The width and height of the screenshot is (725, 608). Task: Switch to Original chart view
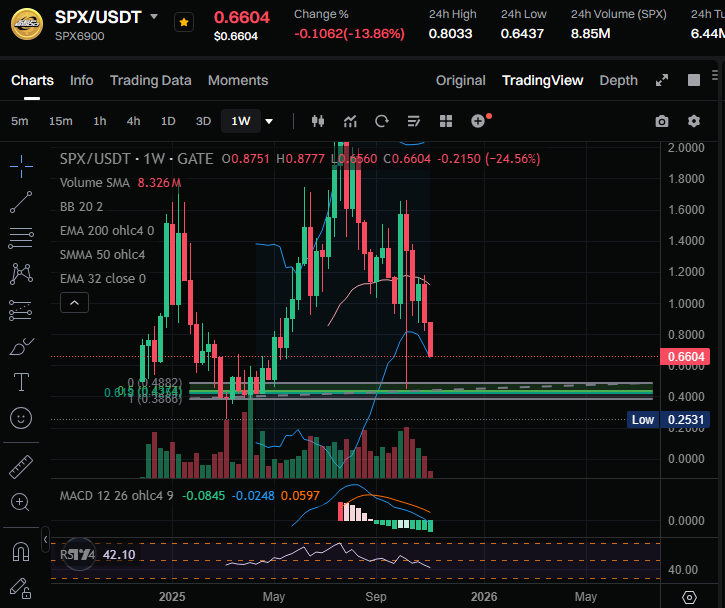point(461,80)
